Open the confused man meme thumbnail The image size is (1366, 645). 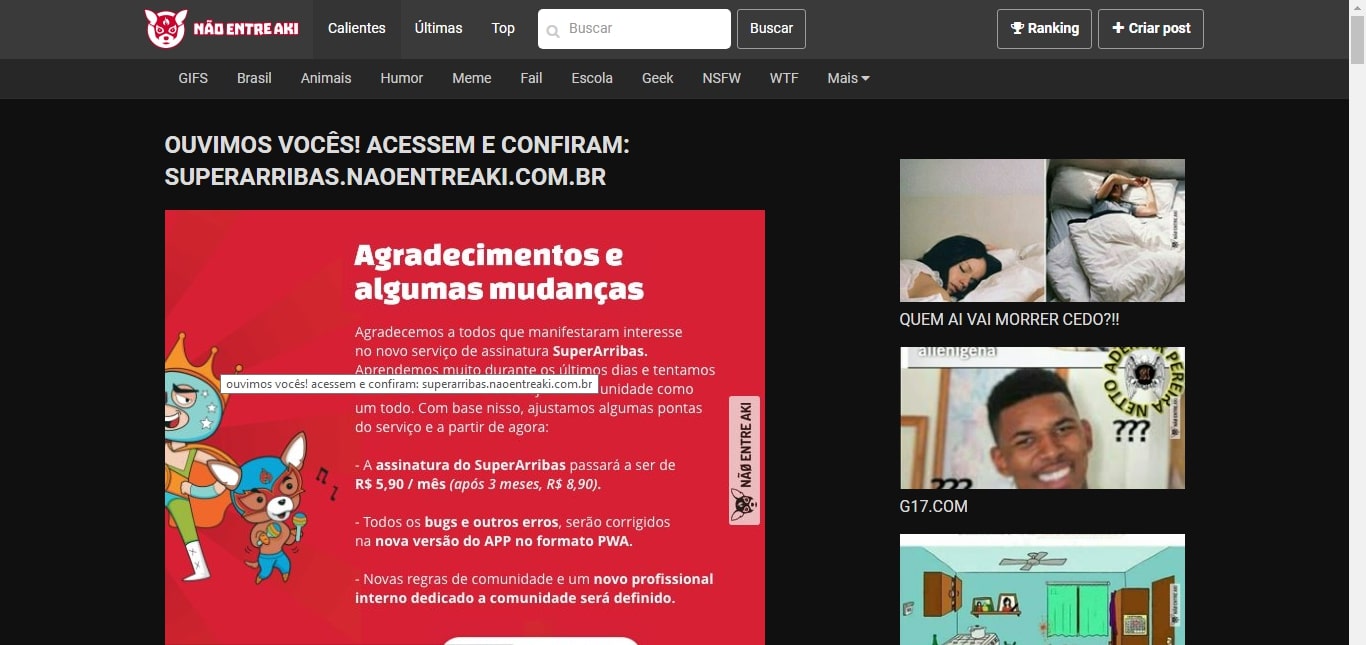tap(1042, 418)
